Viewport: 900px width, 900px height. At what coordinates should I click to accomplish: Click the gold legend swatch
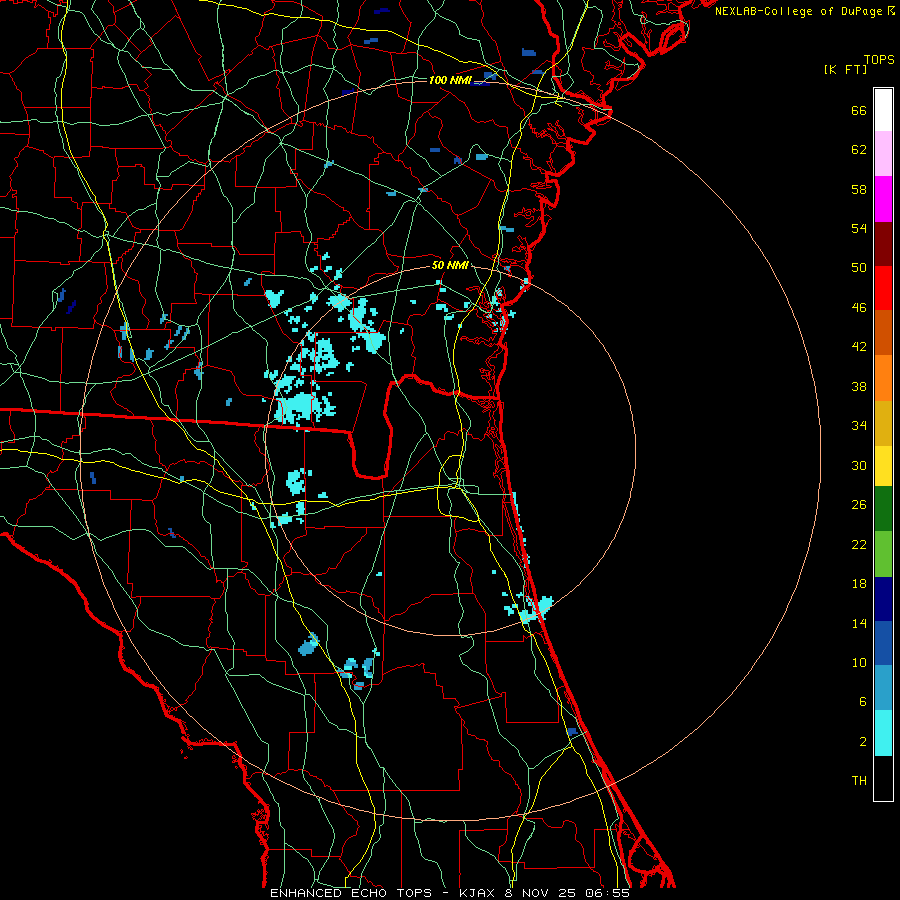tap(883, 423)
